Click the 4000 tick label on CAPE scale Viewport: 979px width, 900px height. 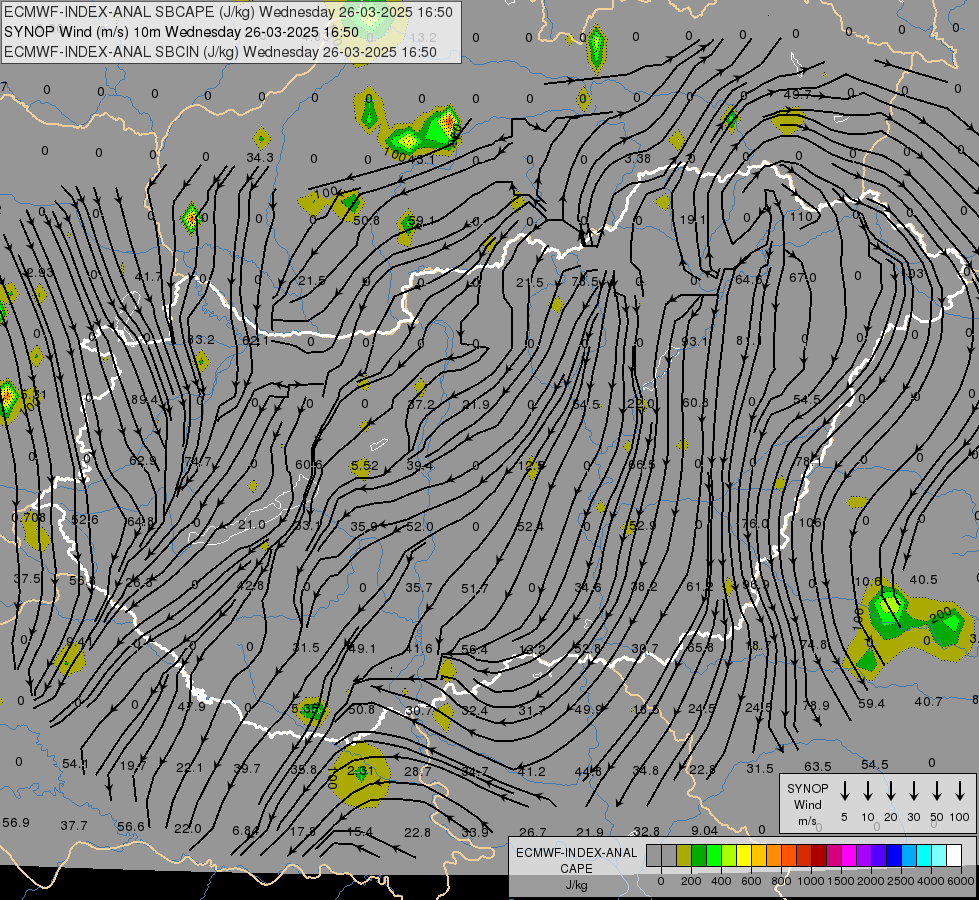tap(931, 881)
